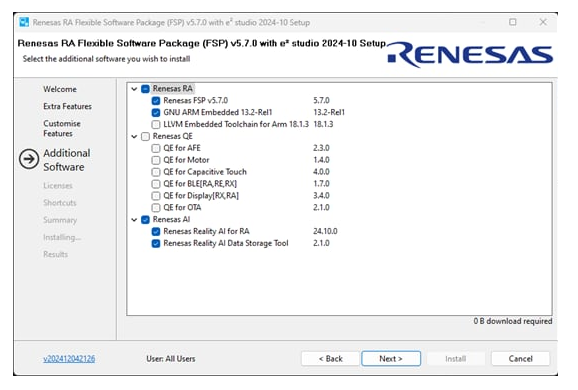Enable QE for Motor
This screenshot has height=390, width=578.
[x=156, y=160]
